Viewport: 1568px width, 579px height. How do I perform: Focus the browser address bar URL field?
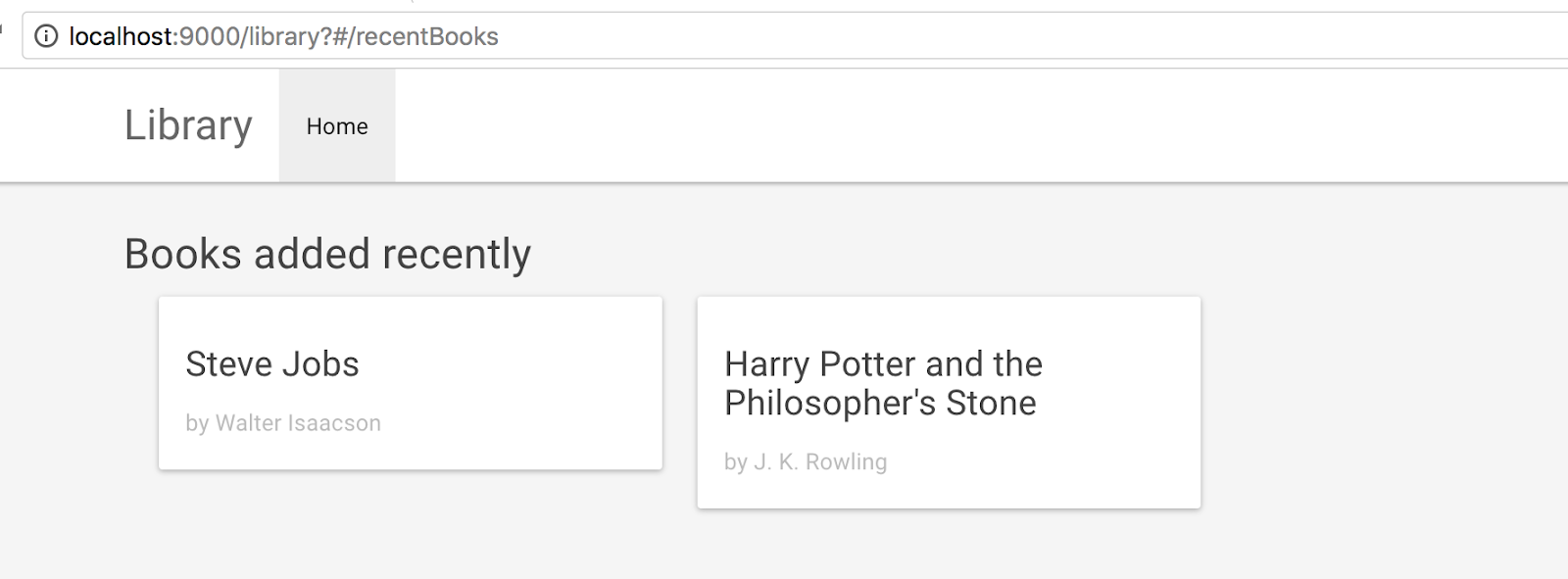pyautogui.click(x=784, y=37)
